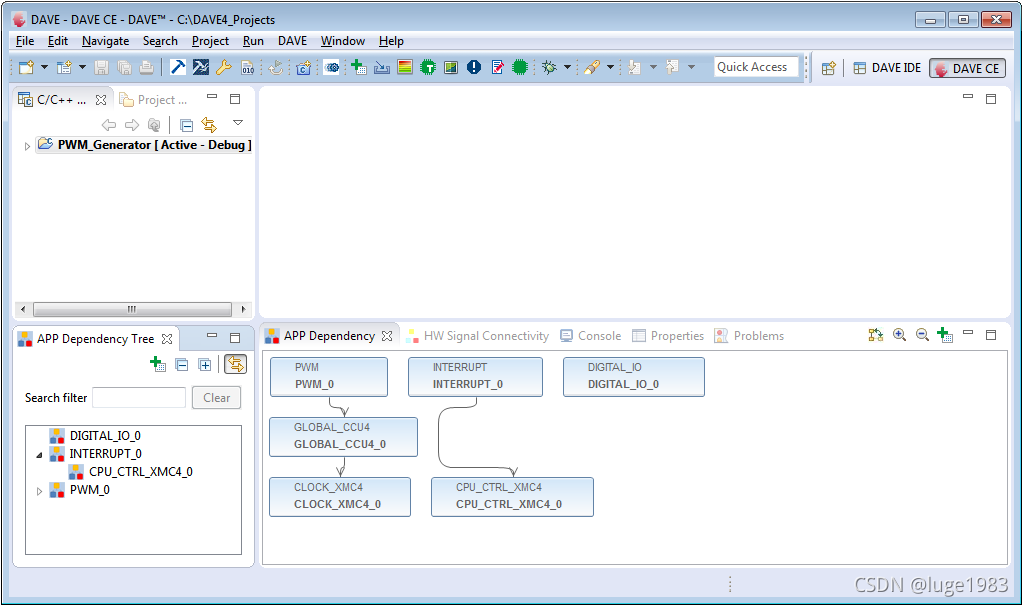Click the gears generate code icon
Viewport: 1023px width, 606px height.
coord(331,67)
